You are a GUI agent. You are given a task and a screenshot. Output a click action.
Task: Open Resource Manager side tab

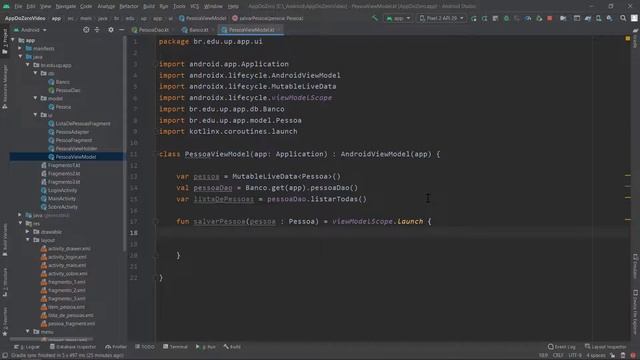[x=5, y=87]
